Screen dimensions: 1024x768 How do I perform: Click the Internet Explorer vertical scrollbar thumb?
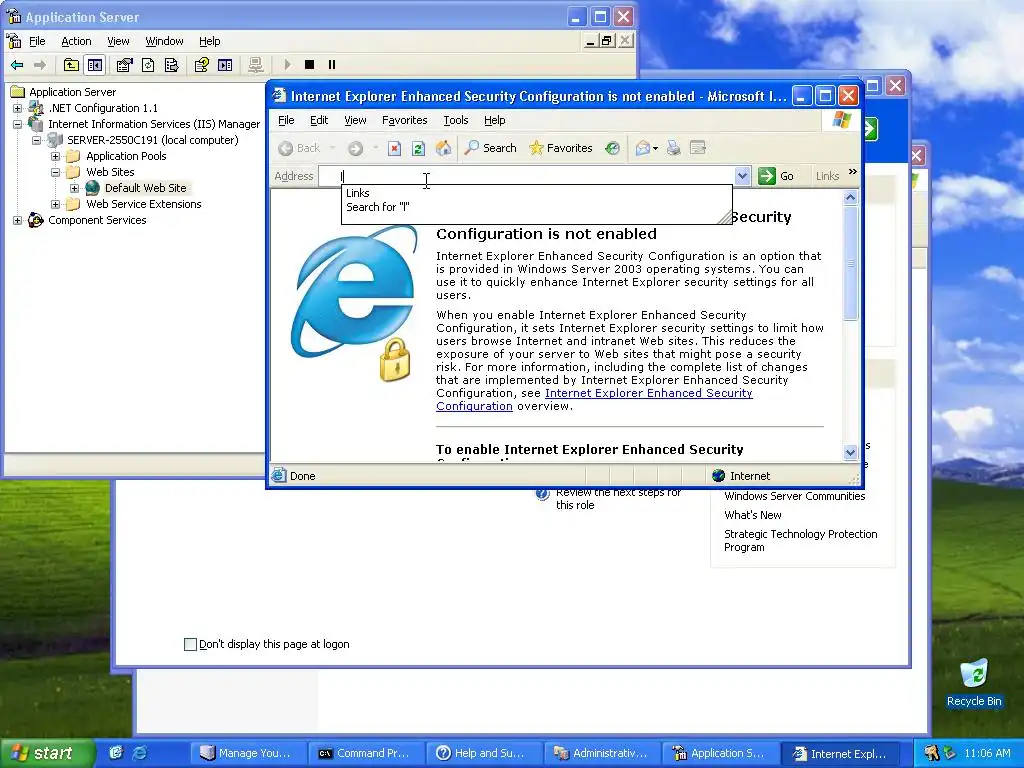[x=850, y=263]
